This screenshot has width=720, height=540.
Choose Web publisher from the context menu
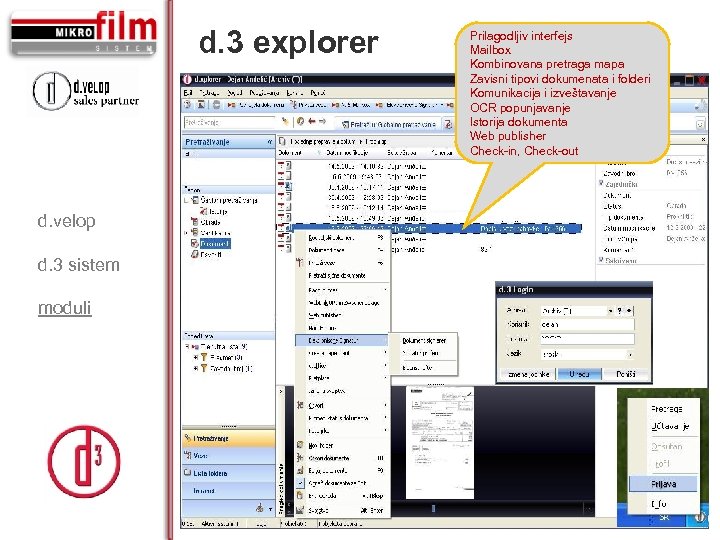tap(325, 315)
